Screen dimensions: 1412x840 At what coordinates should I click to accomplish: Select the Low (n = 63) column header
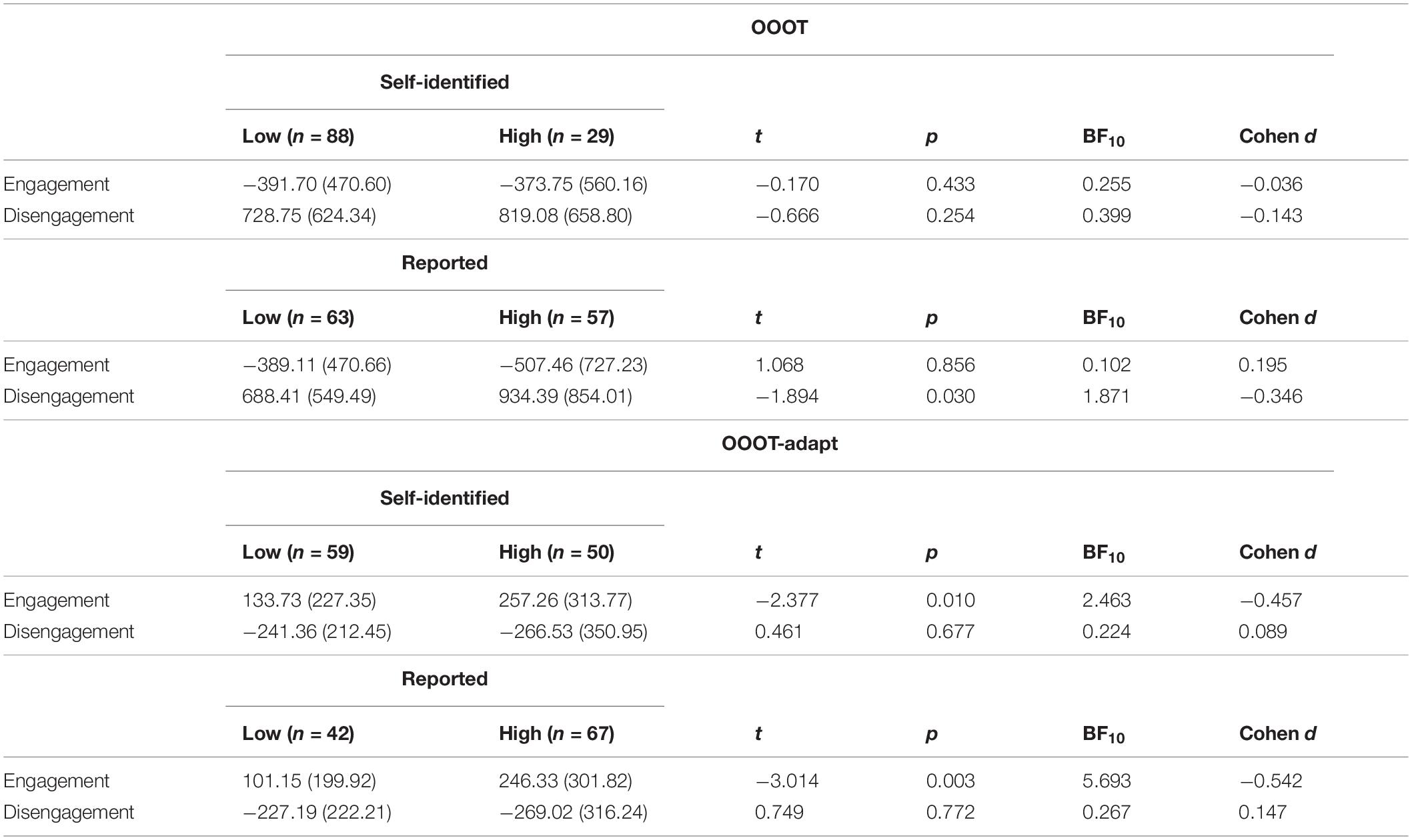tap(298, 317)
